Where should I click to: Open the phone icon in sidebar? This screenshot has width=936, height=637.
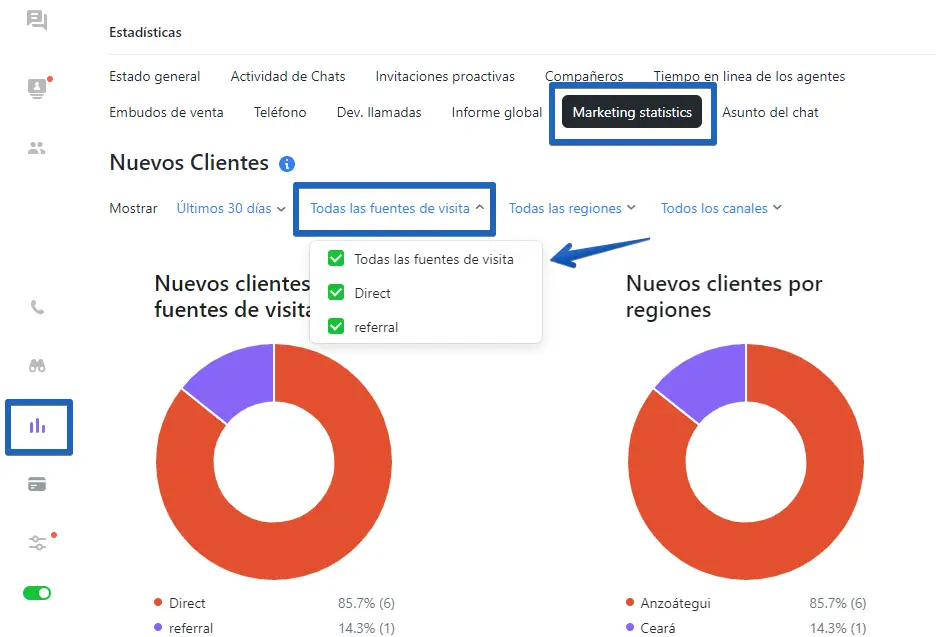click(37, 307)
